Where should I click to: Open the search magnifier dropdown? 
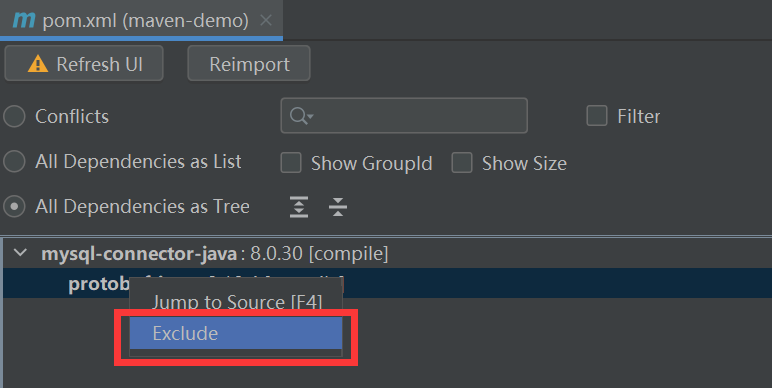pos(301,116)
